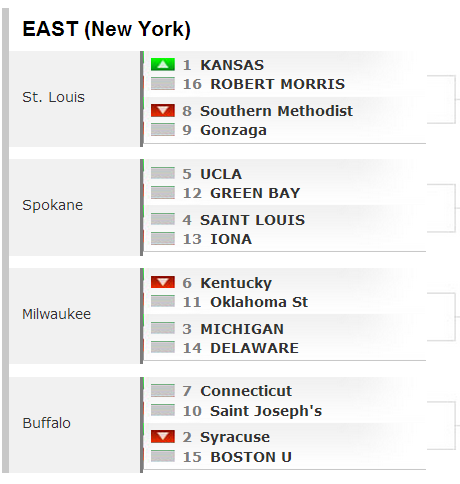This screenshot has height=484, width=460.
Task: Click the gray status box beside Green Bay
Action: click(x=163, y=193)
